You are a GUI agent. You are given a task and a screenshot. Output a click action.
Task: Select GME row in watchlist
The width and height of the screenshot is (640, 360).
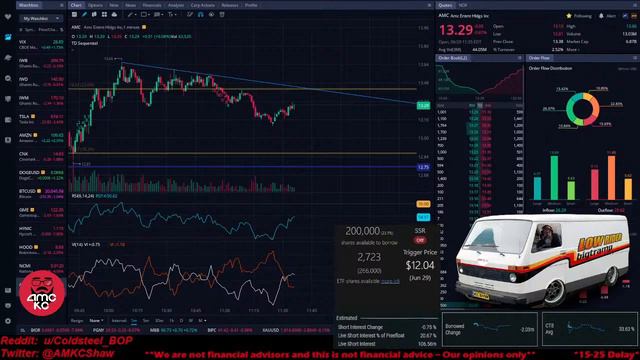click(41, 212)
